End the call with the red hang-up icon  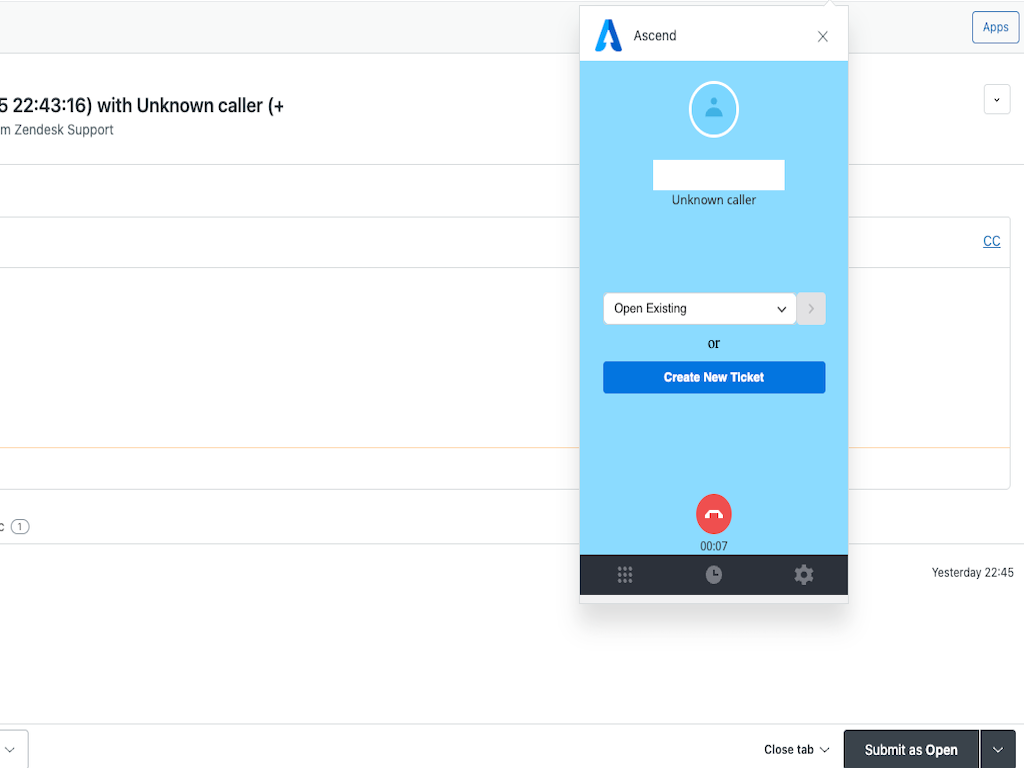(x=713, y=513)
